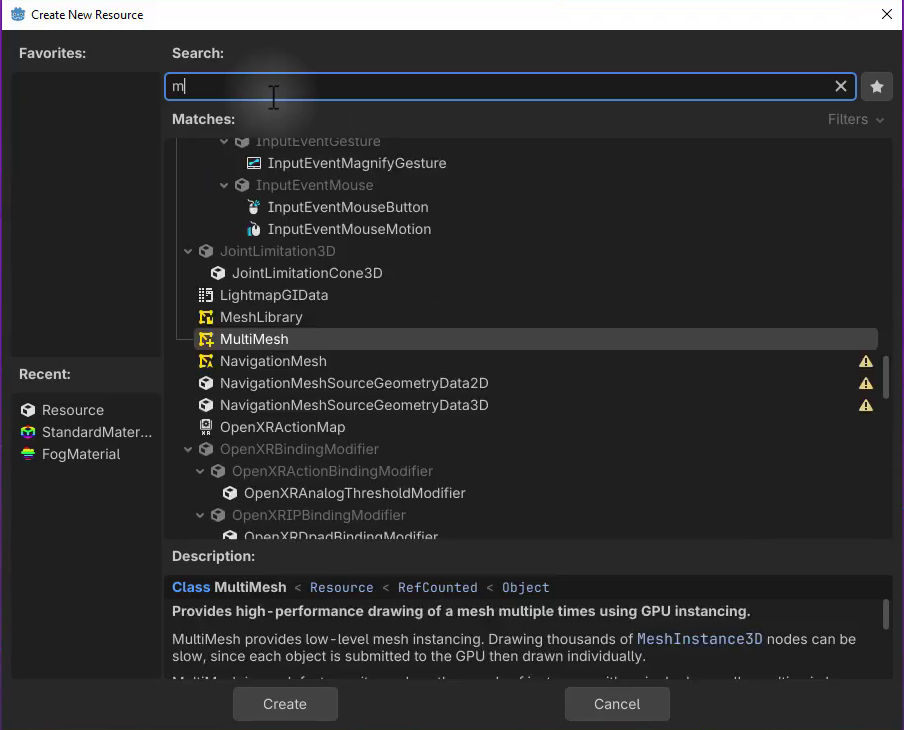904x730 pixels.
Task: Choose FogMaterial from Recent list
Action: coord(81,454)
